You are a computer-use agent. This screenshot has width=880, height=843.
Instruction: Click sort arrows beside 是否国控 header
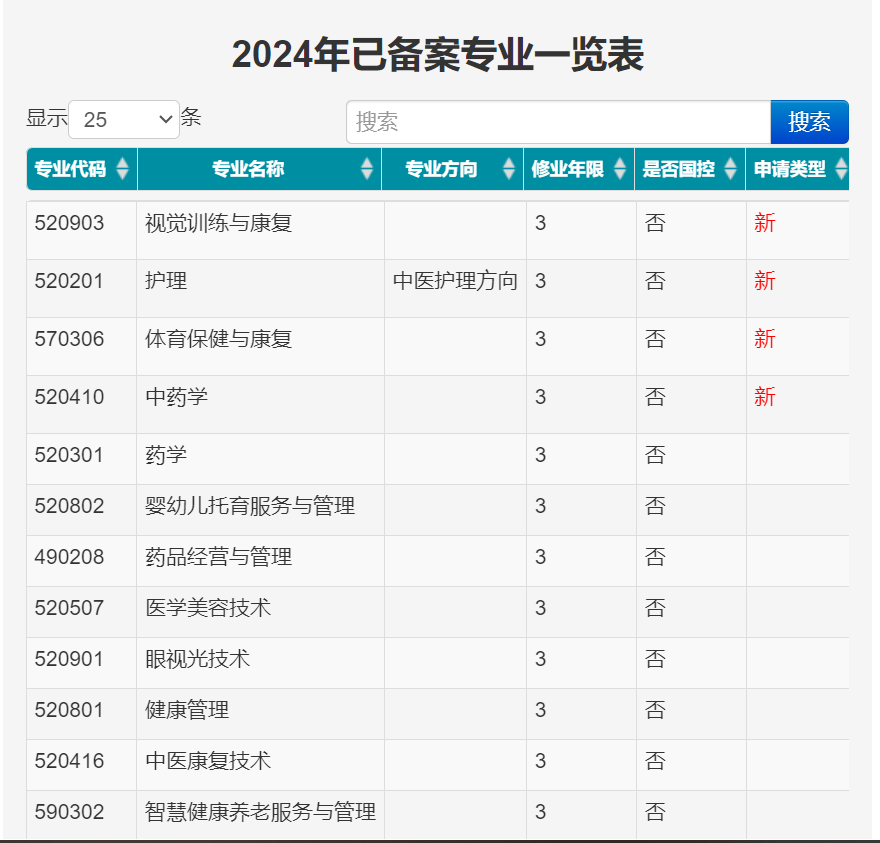[x=731, y=169]
